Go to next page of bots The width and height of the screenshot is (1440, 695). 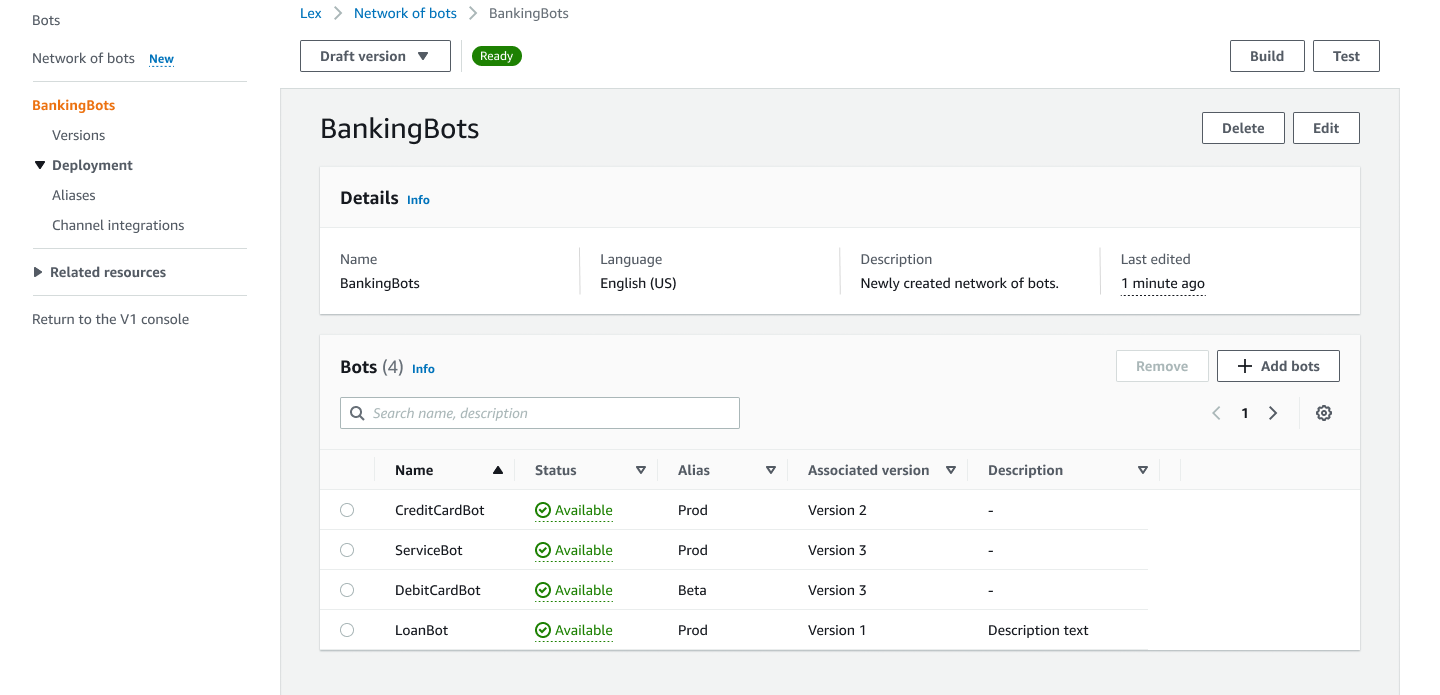tap(1273, 413)
